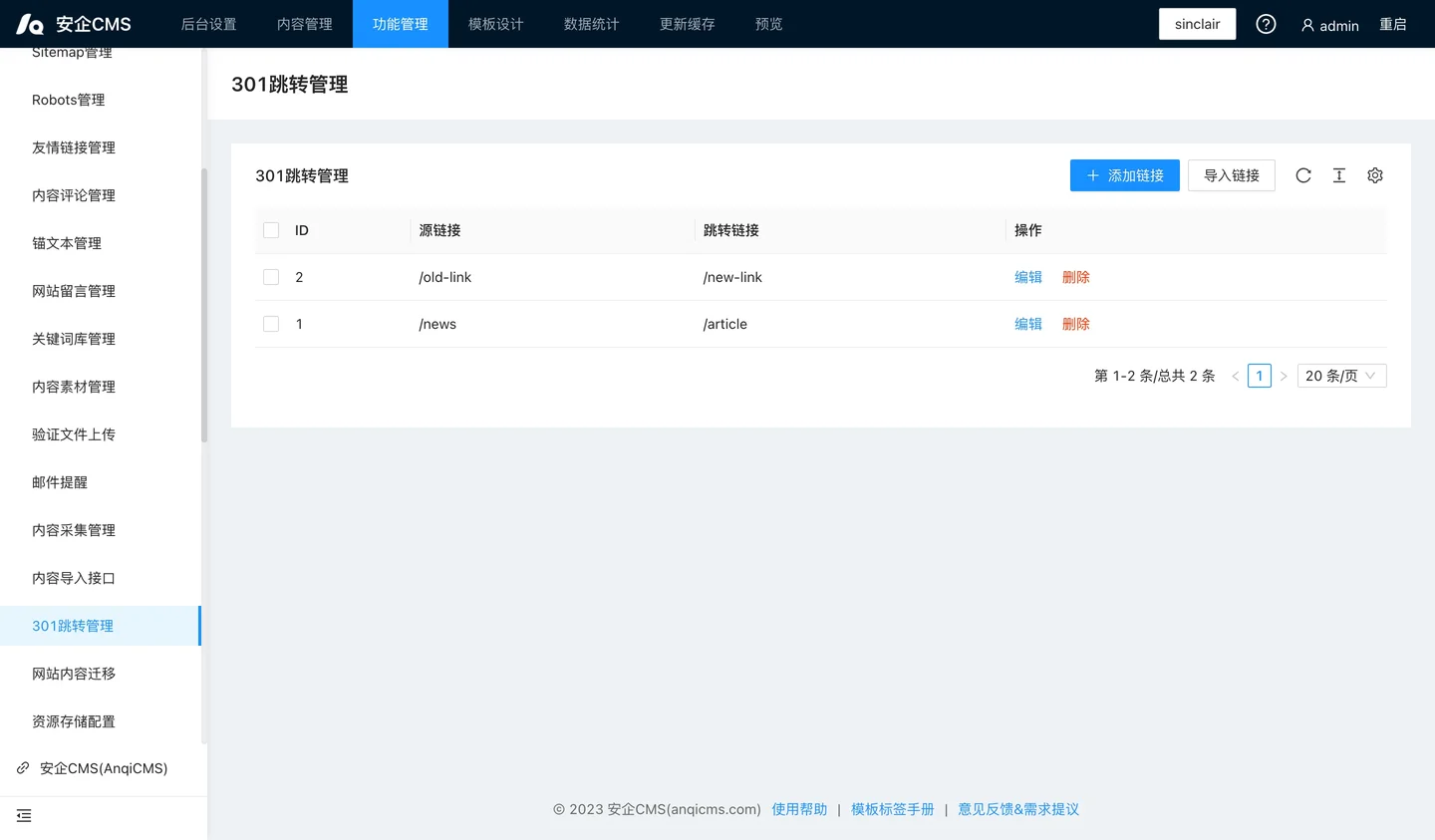Open 网站留言管理 in sidebar
This screenshot has width=1435, height=840.
point(100,291)
